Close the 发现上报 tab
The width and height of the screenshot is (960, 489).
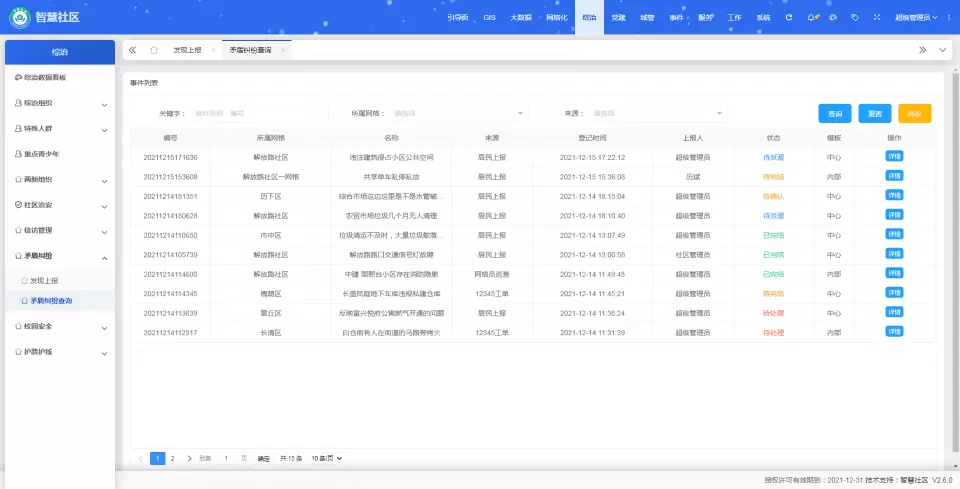click(x=213, y=49)
